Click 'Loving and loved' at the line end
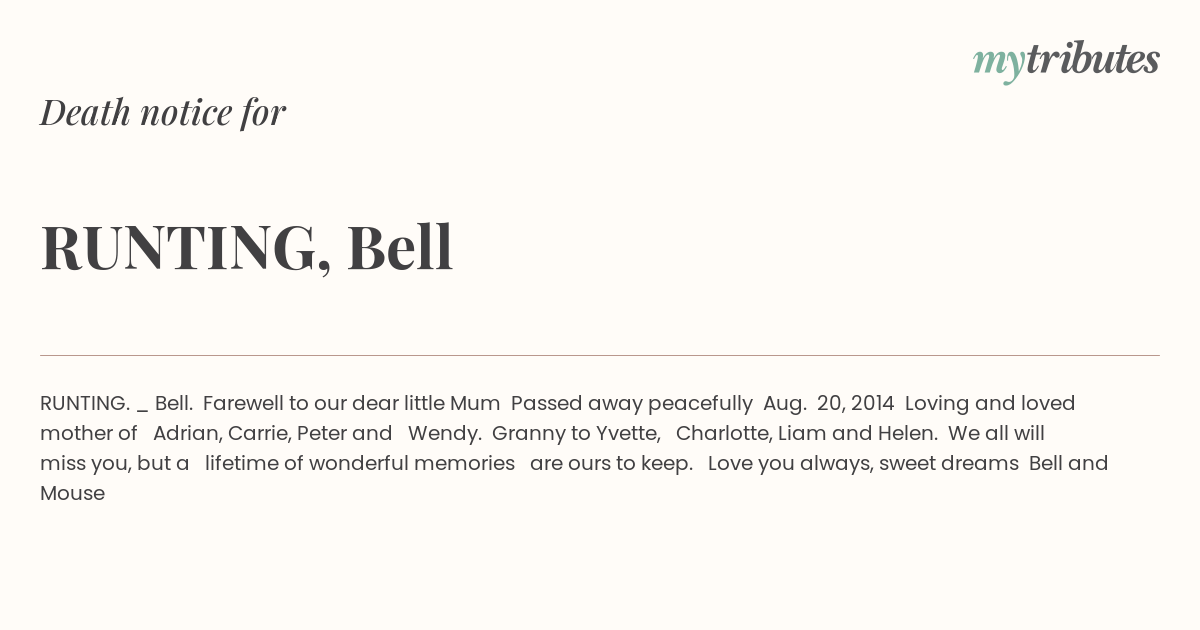1200x630 pixels. click(990, 404)
